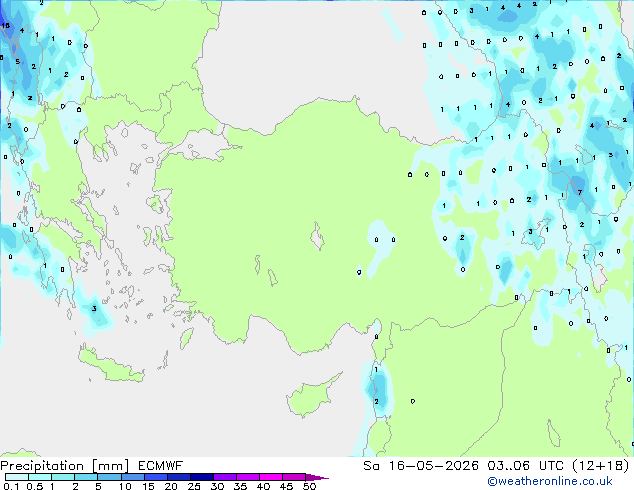Click the ECMWF model label

click(161, 466)
